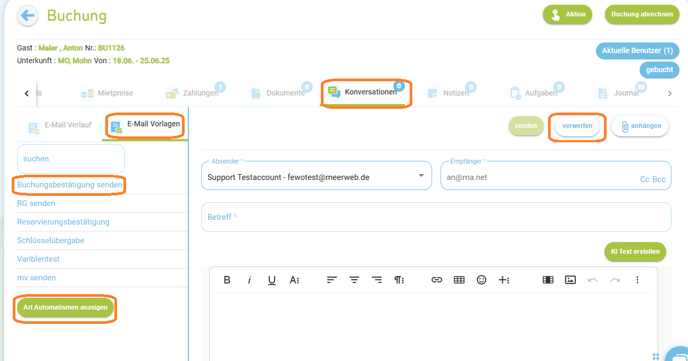Open the three-dot more options menu
Image resolution: width=688 pixels, height=361 pixels.
click(637, 280)
